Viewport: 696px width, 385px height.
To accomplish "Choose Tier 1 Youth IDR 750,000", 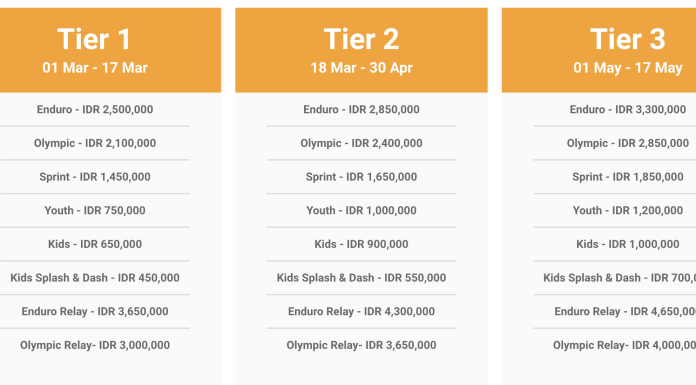I will pos(95,210).
